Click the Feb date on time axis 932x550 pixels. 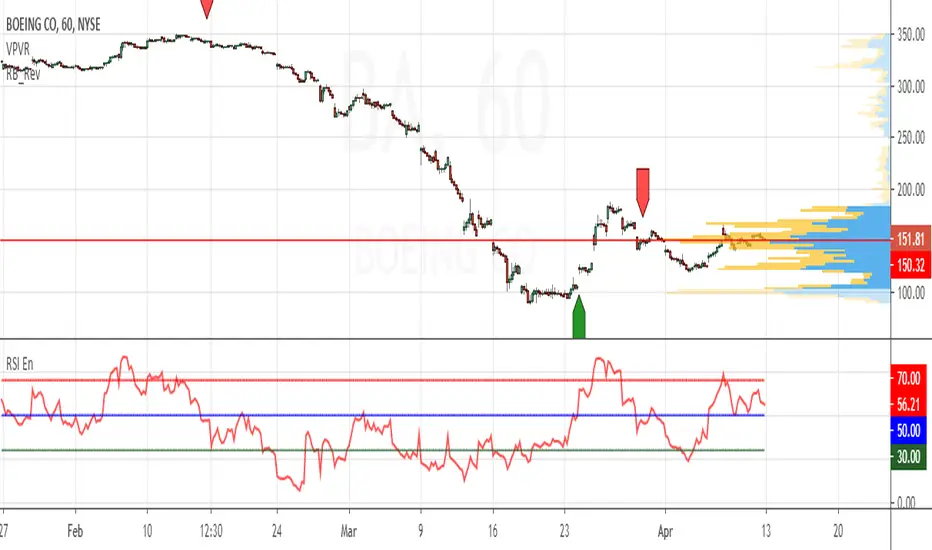[x=75, y=531]
